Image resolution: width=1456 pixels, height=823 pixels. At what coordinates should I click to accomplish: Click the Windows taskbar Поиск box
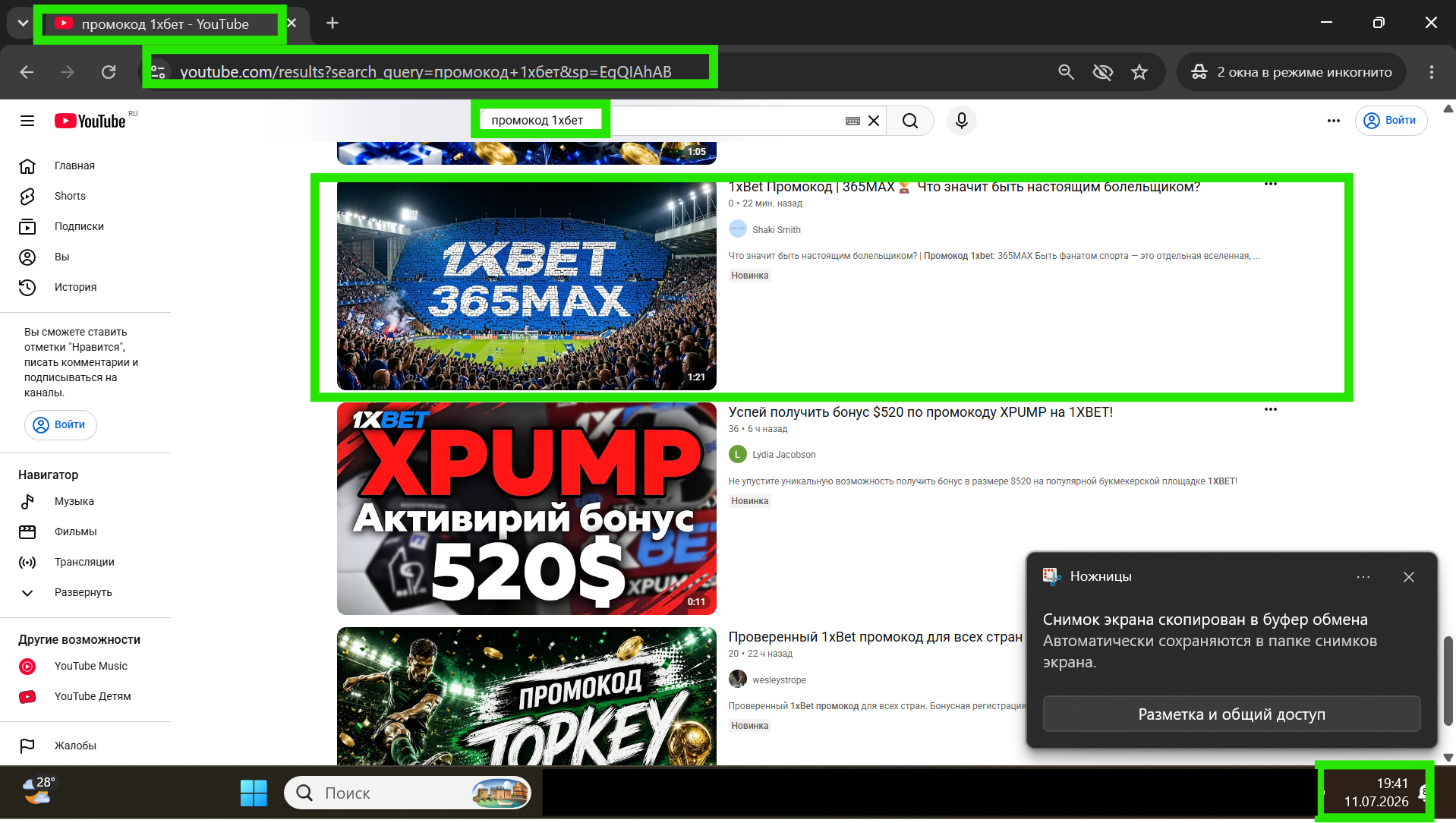[407, 793]
